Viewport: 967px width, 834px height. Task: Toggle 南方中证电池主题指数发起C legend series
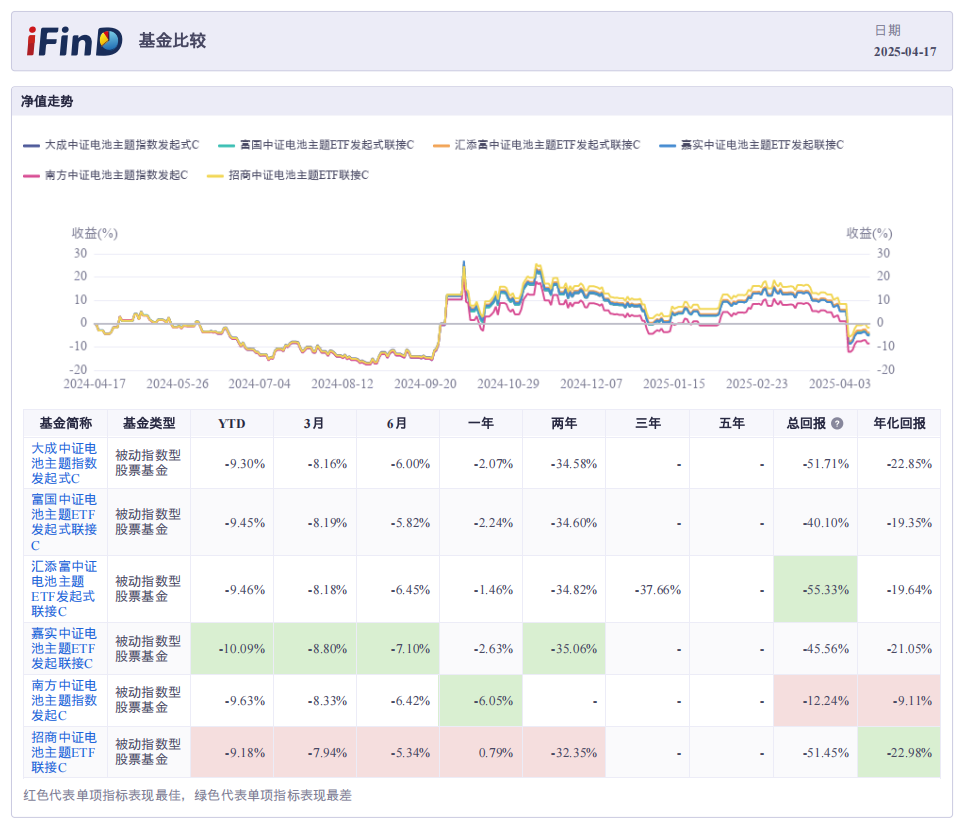pyautogui.click(x=105, y=175)
